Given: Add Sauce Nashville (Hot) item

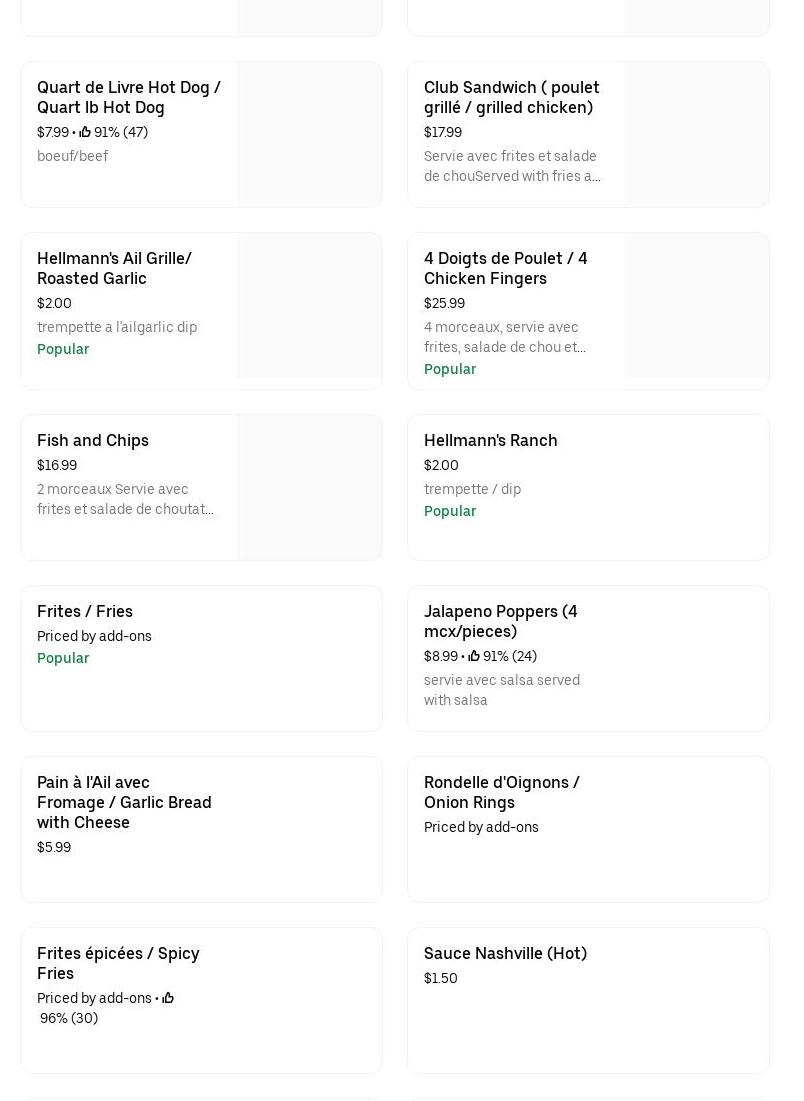Looking at the screenshot, I should tap(505, 953).
